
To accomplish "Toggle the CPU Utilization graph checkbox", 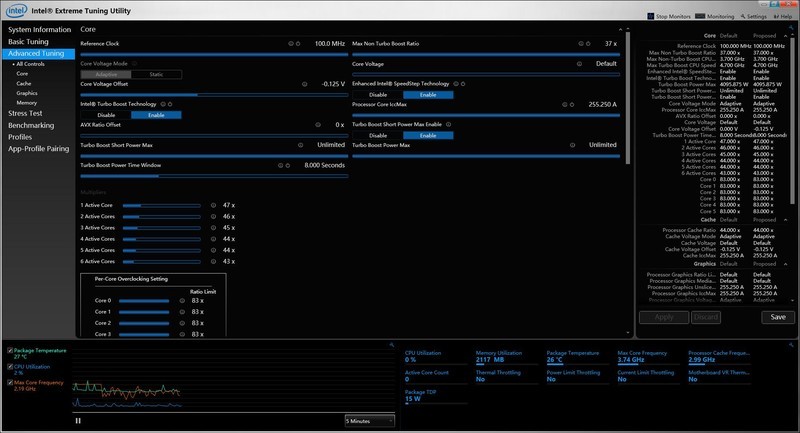I will (x=10, y=366).
